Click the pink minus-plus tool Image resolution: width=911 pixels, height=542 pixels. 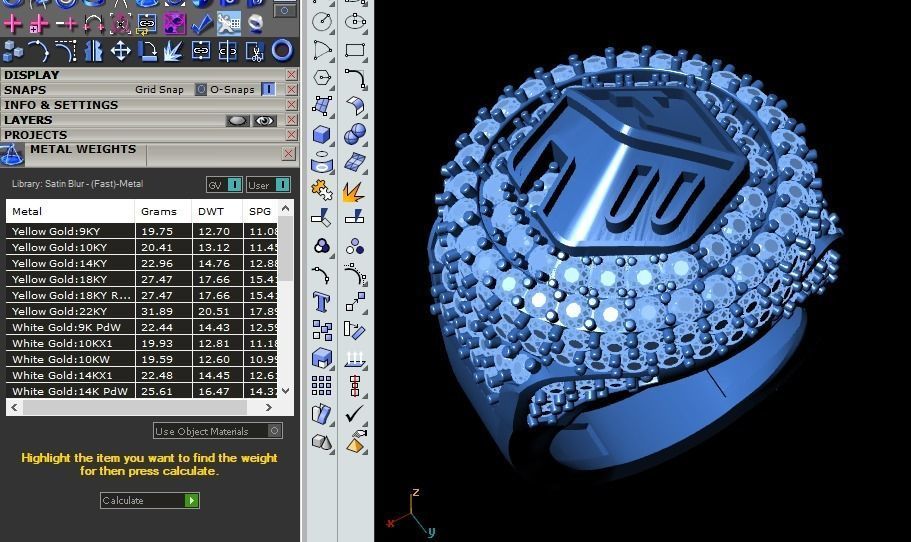pos(66,24)
